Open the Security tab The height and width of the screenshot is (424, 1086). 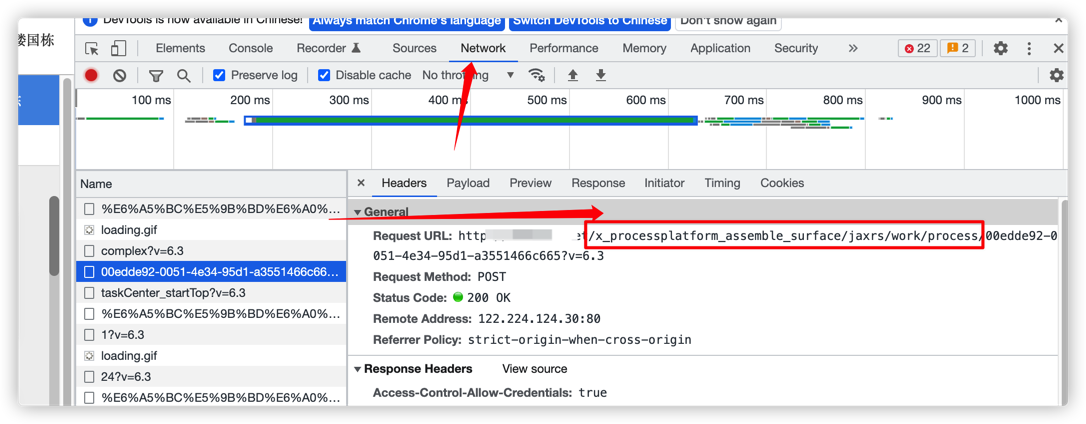(x=796, y=48)
